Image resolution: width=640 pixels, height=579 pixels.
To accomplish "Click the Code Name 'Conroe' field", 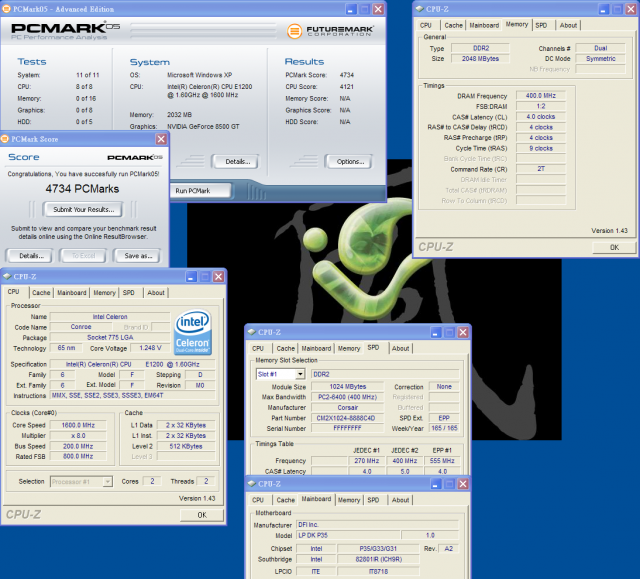I will tap(81, 327).
